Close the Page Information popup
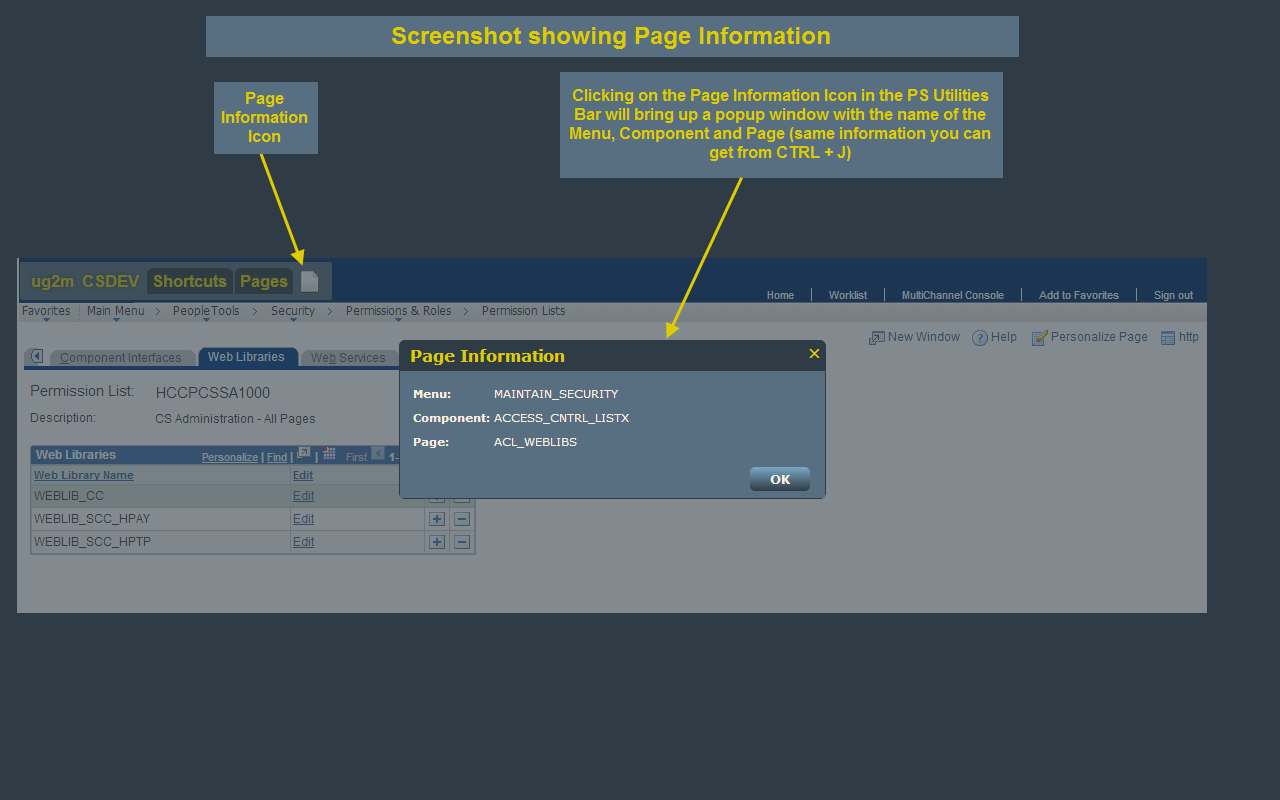 click(x=814, y=353)
